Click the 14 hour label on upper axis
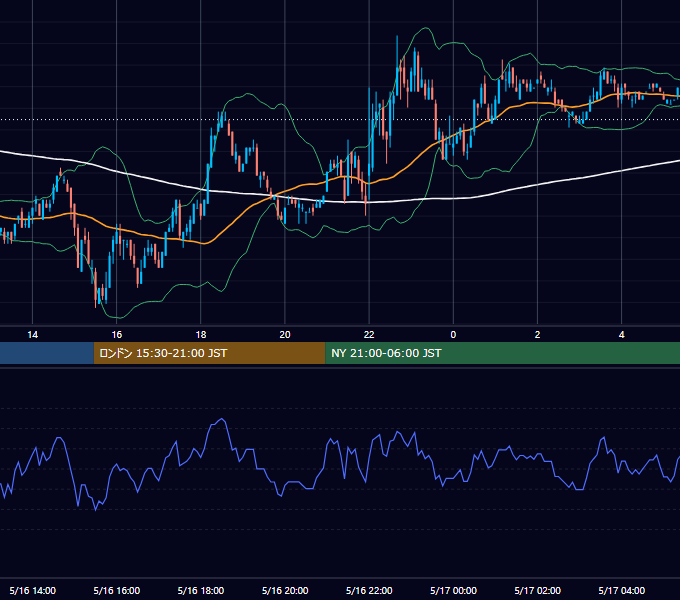Screen dimensions: 680x600 pos(33,335)
